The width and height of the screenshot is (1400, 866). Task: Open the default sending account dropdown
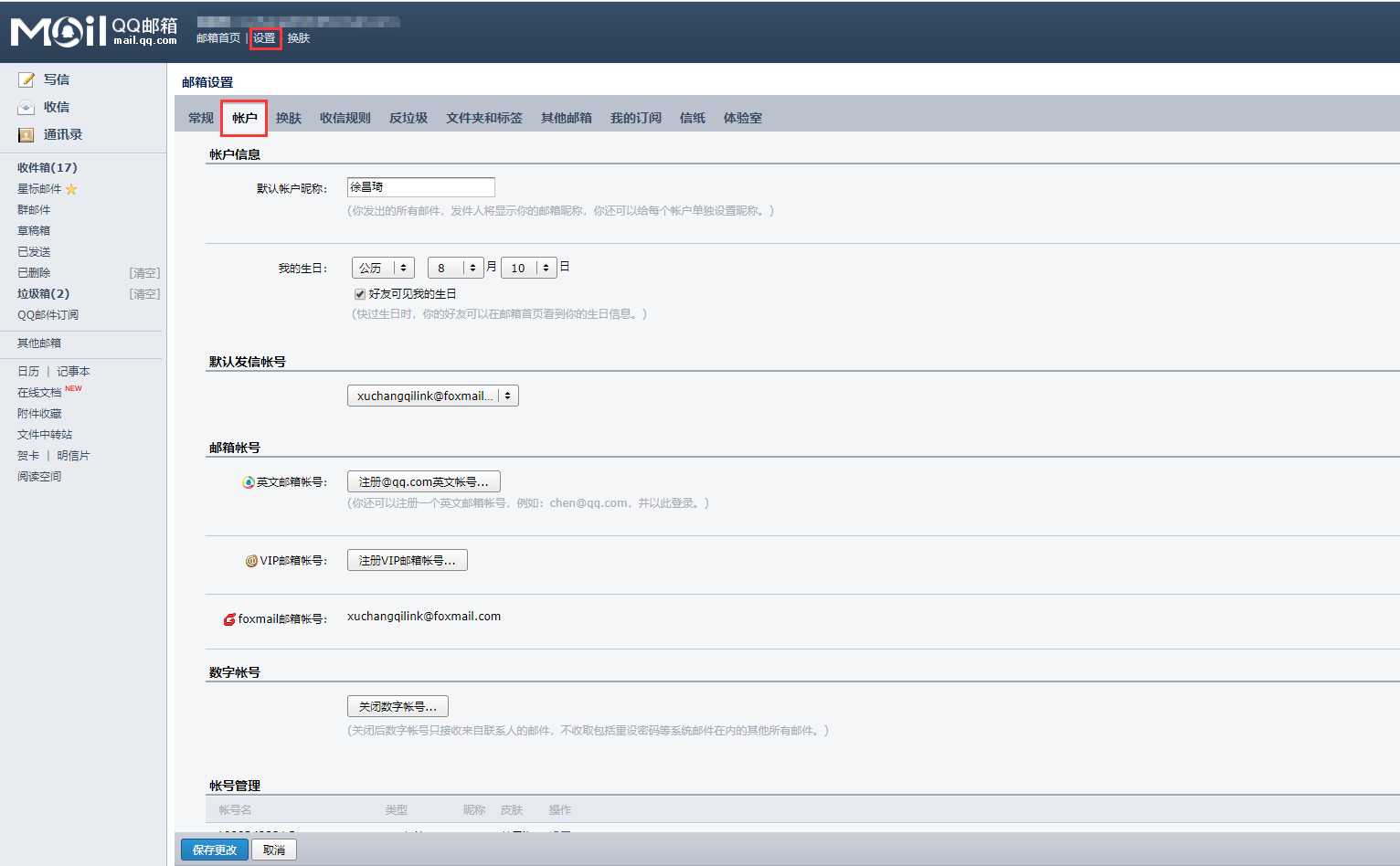click(x=433, y=396)
